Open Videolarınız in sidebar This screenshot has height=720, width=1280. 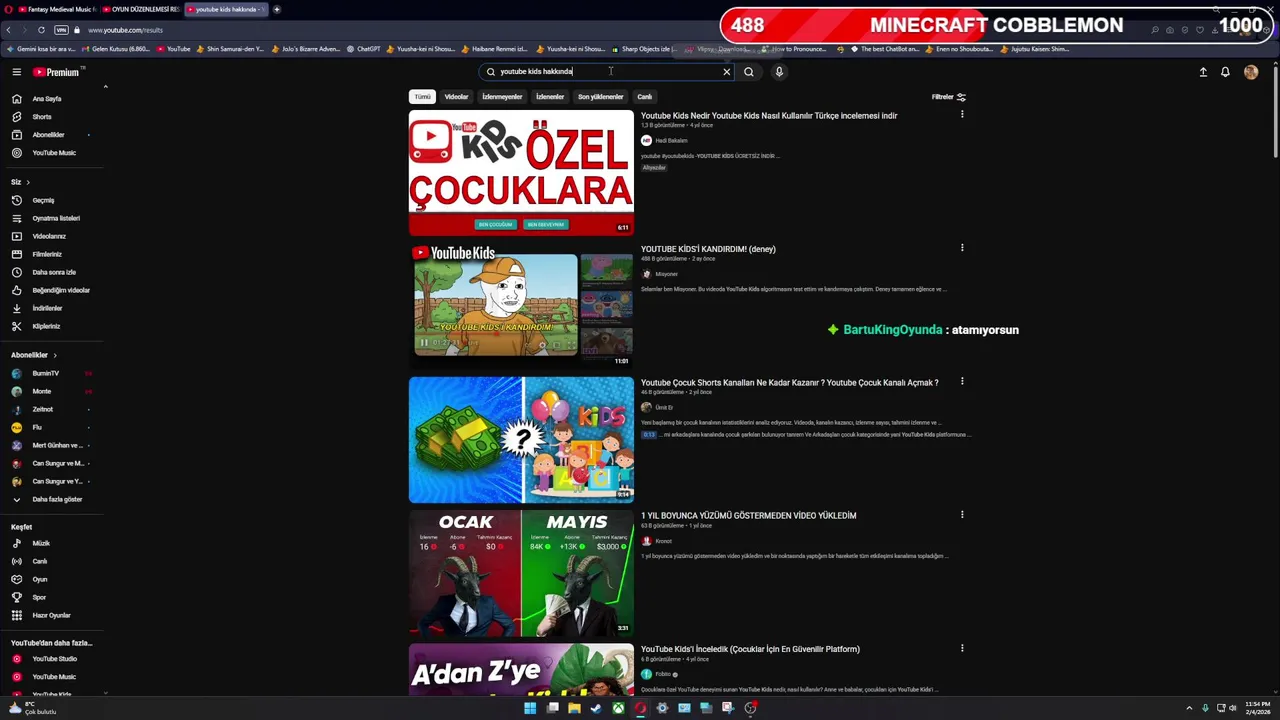tap(49, 236)
